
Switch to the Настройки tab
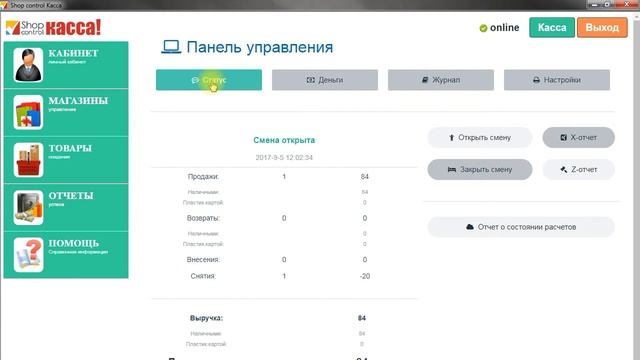pos(557,80)
